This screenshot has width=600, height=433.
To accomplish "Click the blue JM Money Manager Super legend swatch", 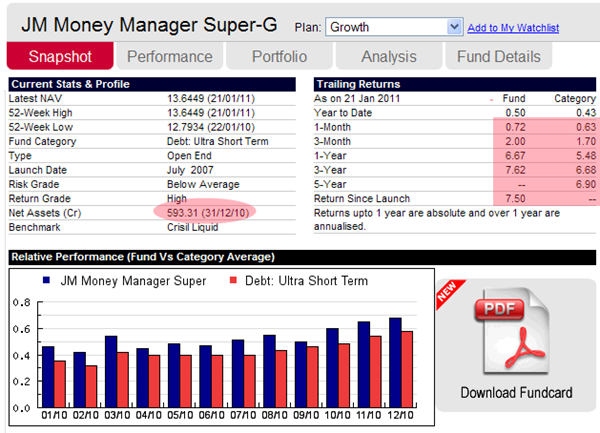I will pyautogui.click(x=47, y=280).
